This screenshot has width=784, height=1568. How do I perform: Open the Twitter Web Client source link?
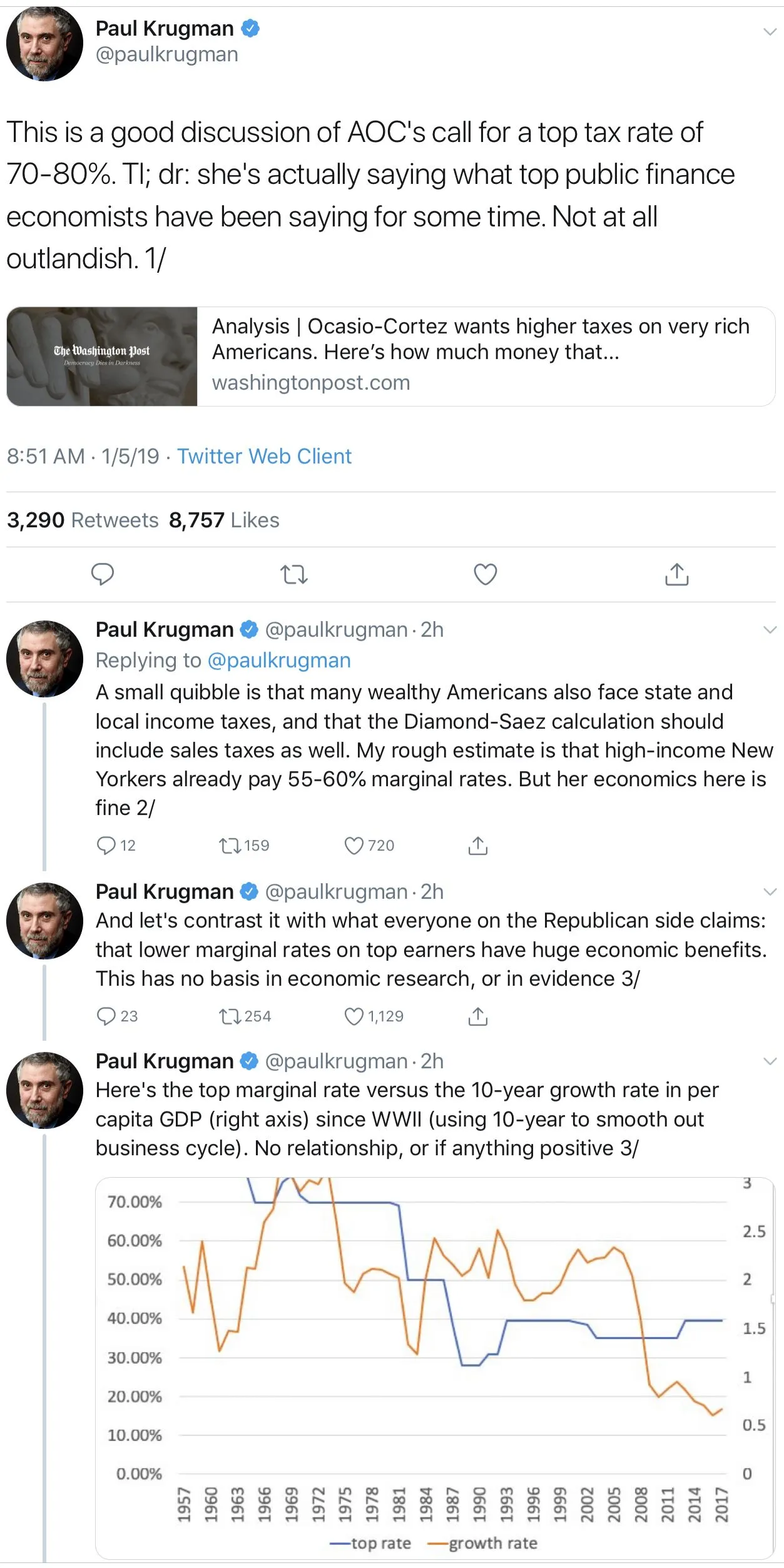(x=264, y=457)
